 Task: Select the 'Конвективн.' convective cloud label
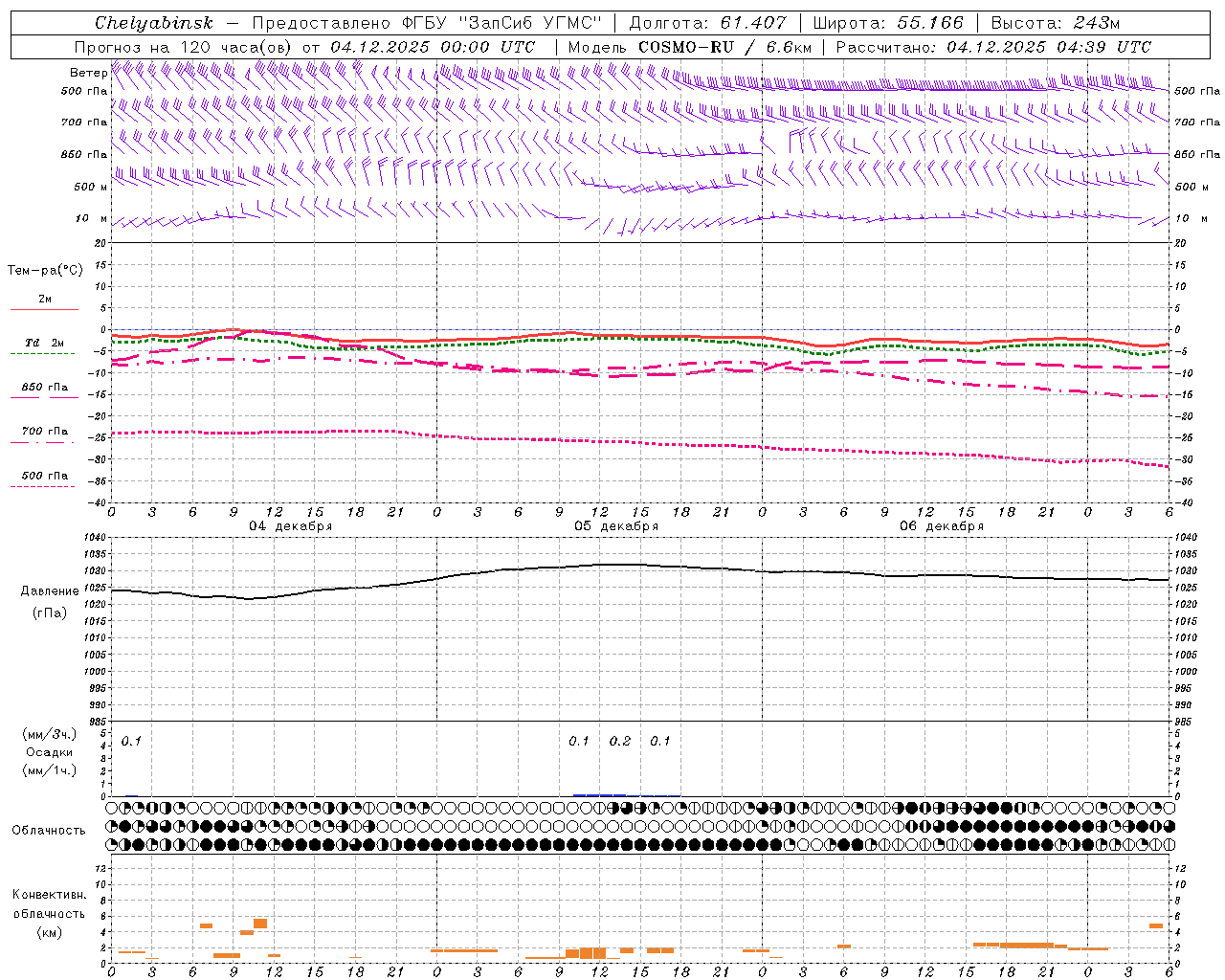[50, 895]
